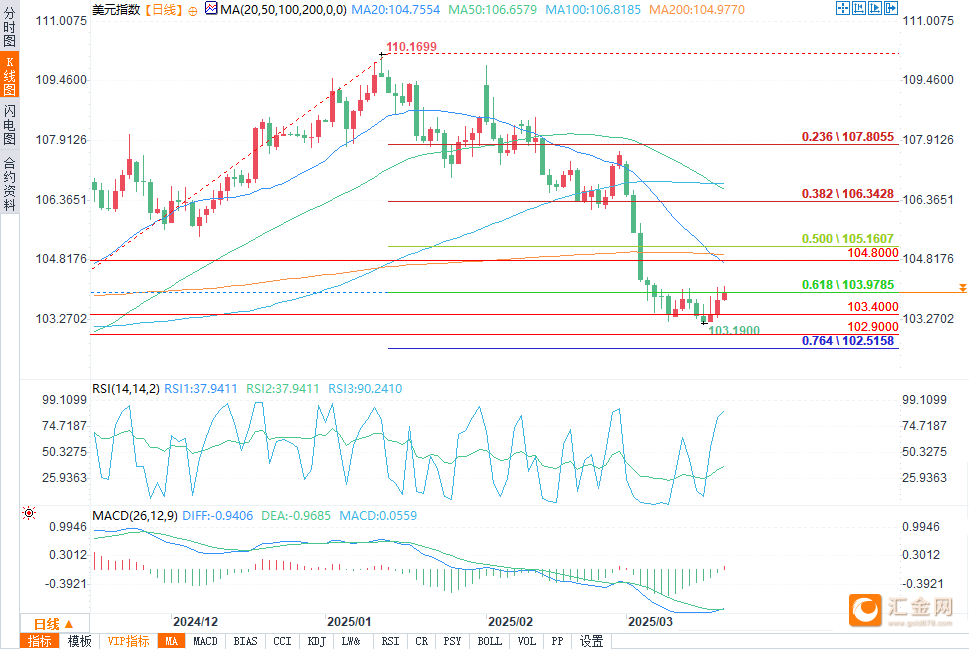The width and height of the screenshot is (969, 649).
Task: Click the DEA:-0.9685 value
Action: [296, 515]
